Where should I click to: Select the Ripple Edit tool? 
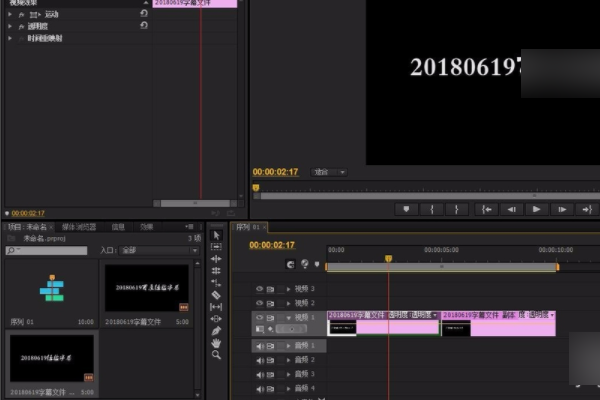coord(216,259)
